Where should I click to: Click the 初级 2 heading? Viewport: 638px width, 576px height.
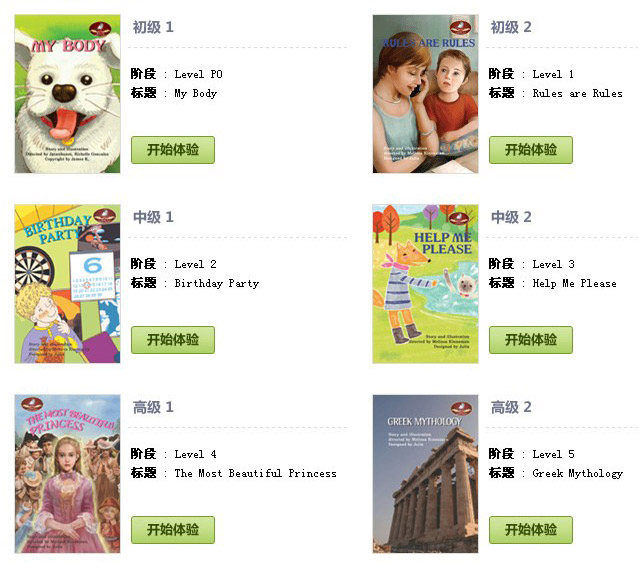click(511, 27)
